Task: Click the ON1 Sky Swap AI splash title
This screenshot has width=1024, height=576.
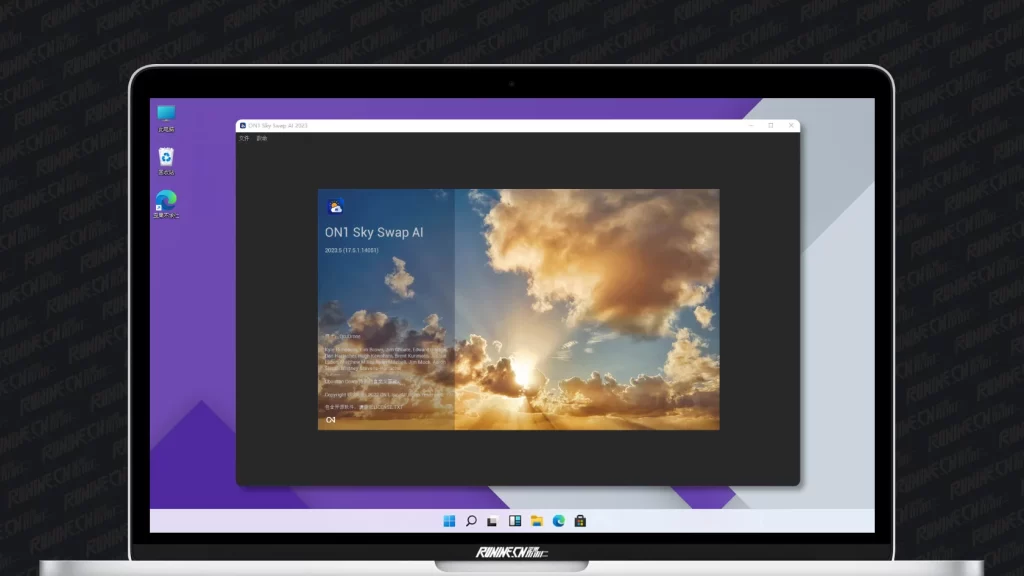Action: [x=374, y=232]
